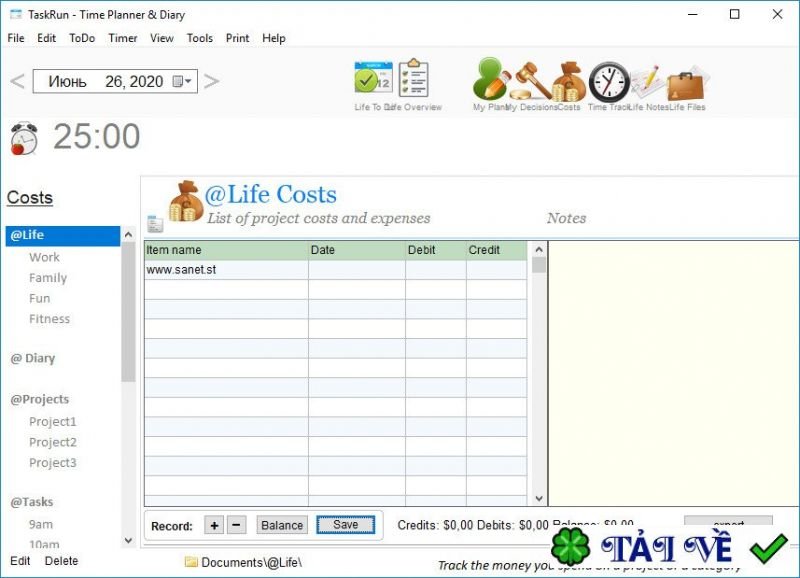Open the Edit menu
Viewport: 800px width, 578px height.
46,38
